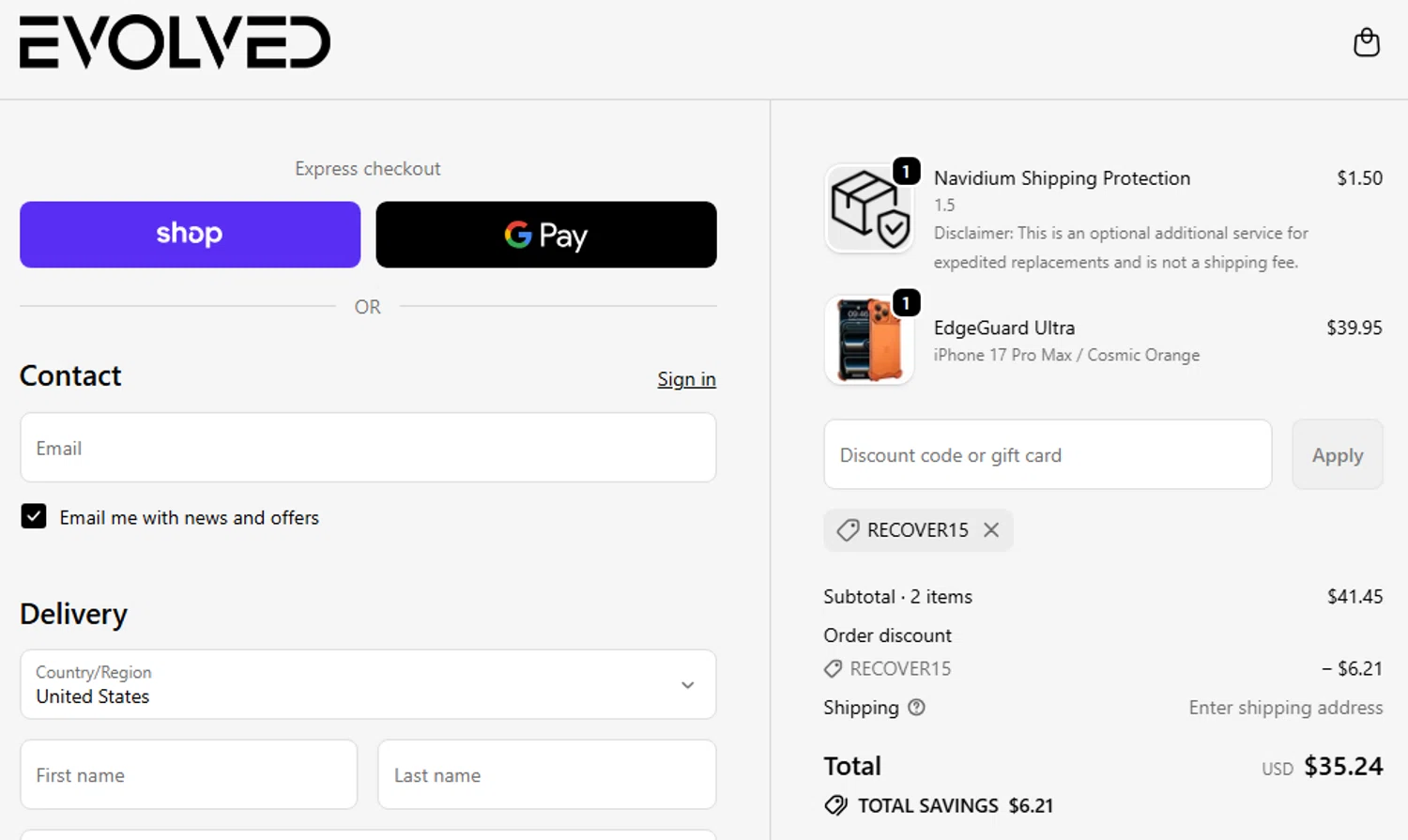The image size is (1408, 840).
Task: Click the Order discount RECOVER15 tag icon
Action: click(833, 669)
